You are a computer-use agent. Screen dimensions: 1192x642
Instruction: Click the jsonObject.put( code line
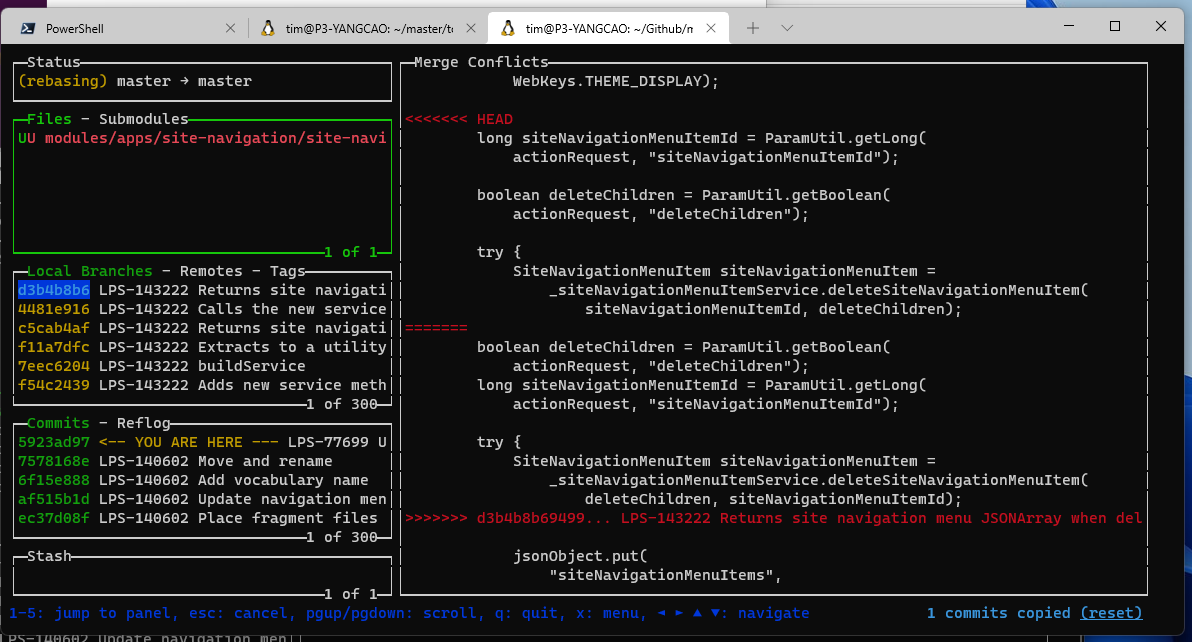coord(580,556)
